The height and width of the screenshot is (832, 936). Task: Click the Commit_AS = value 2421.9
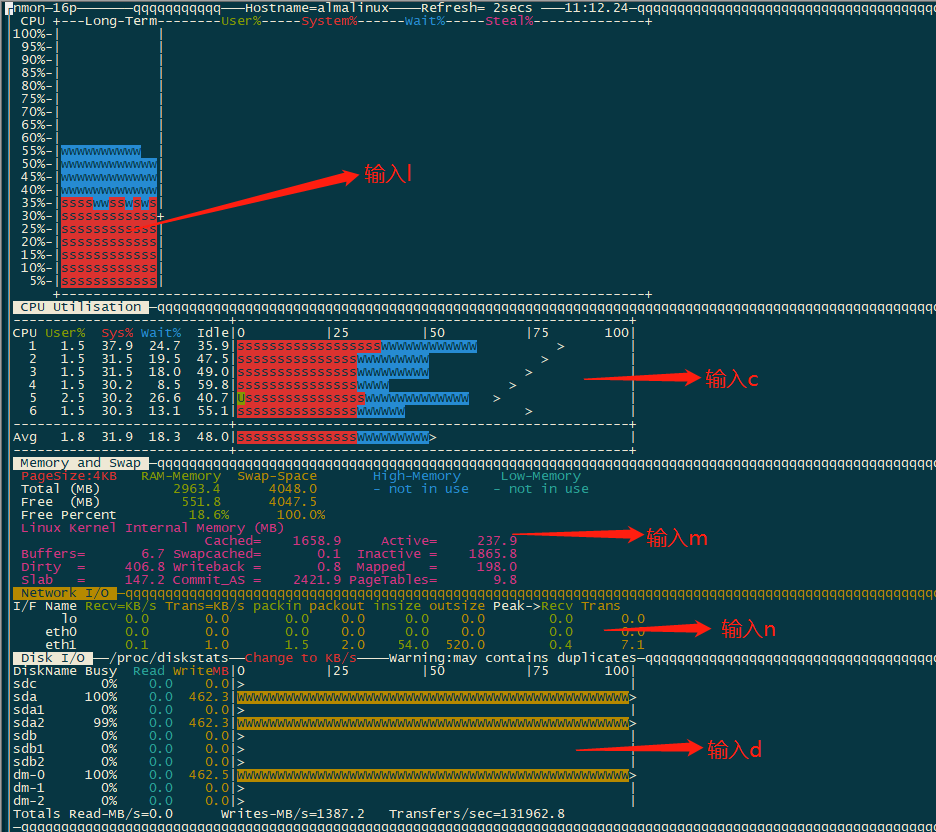(x=317, y=580)
